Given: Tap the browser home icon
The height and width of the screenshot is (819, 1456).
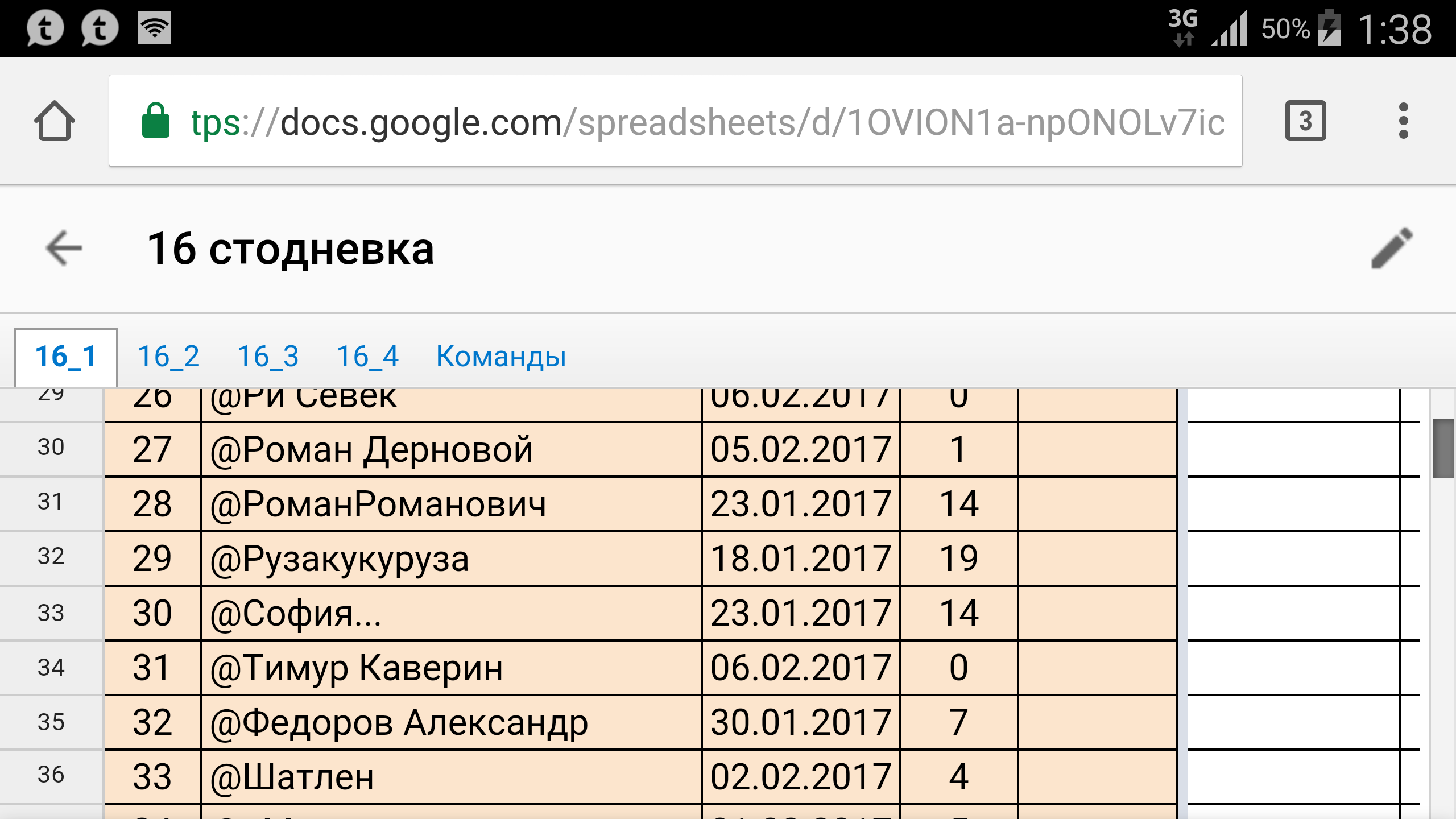Looking at the screenshot, I should click(55, 121).
